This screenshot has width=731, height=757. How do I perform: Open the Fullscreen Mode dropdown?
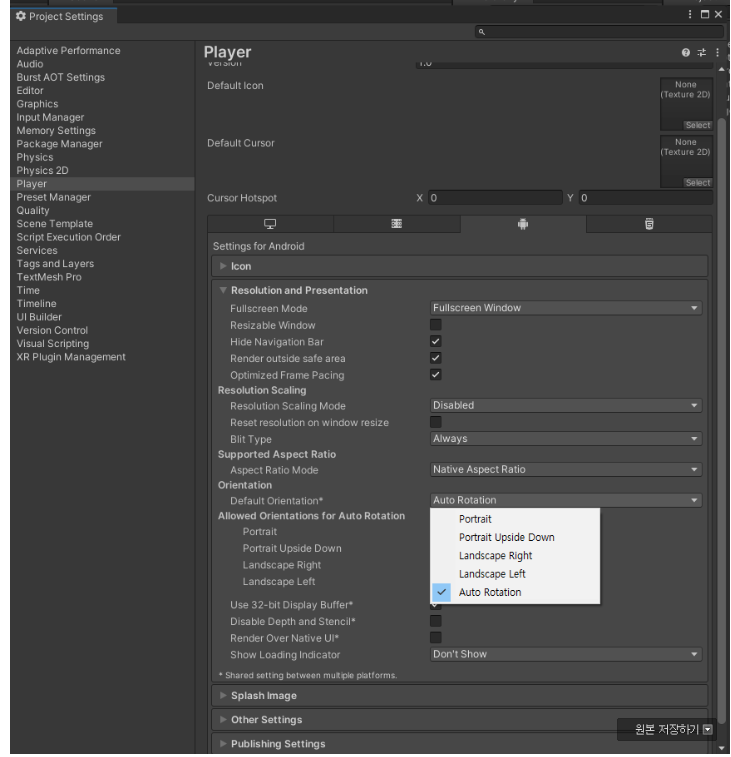pos(566,308)
